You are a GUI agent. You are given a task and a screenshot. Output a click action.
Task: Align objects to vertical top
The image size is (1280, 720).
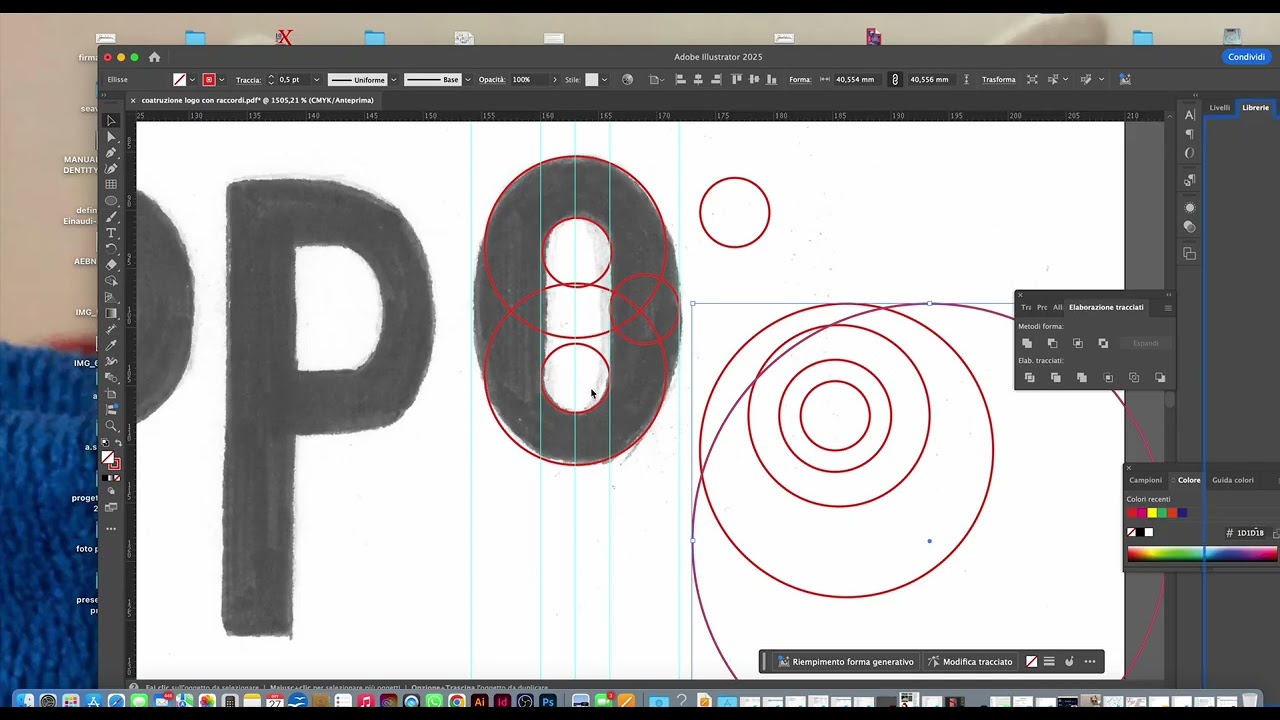coord(737,79)
